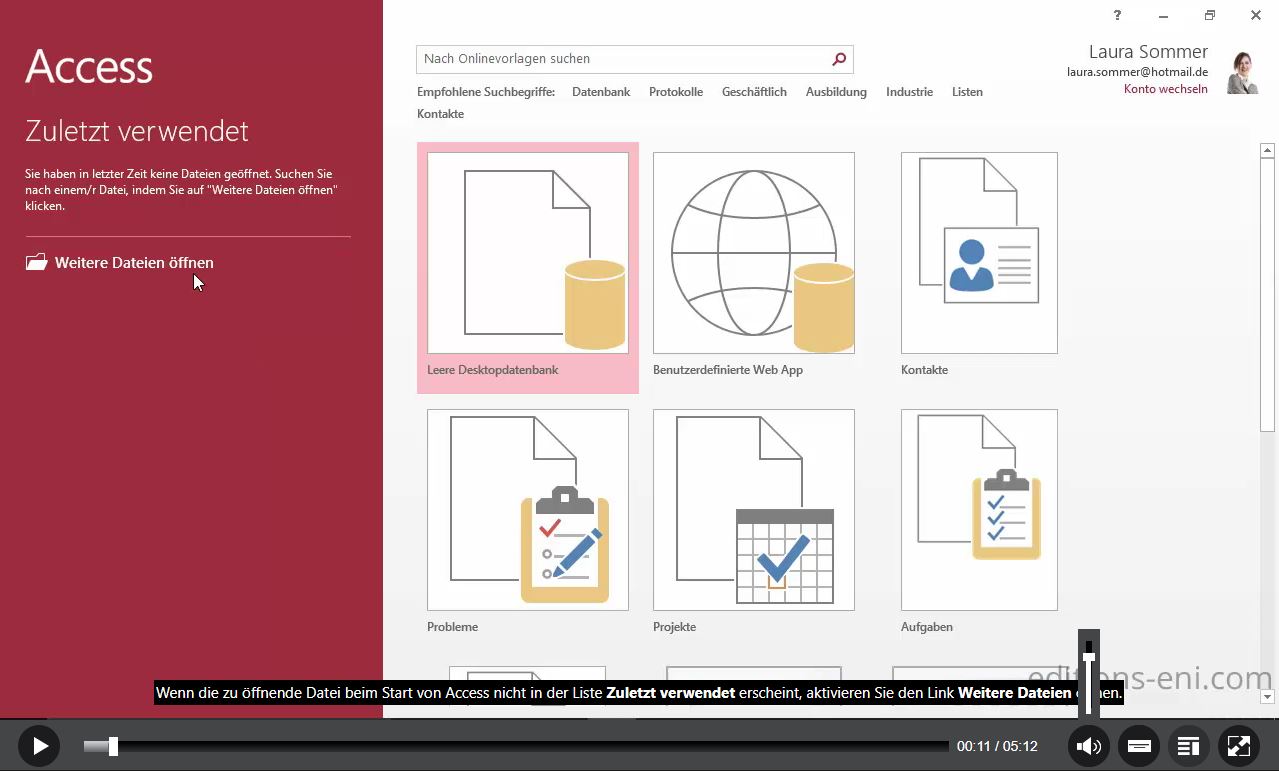Click Laura Sommer profile picture
1279x771 pixels.
pos(1242,72)
